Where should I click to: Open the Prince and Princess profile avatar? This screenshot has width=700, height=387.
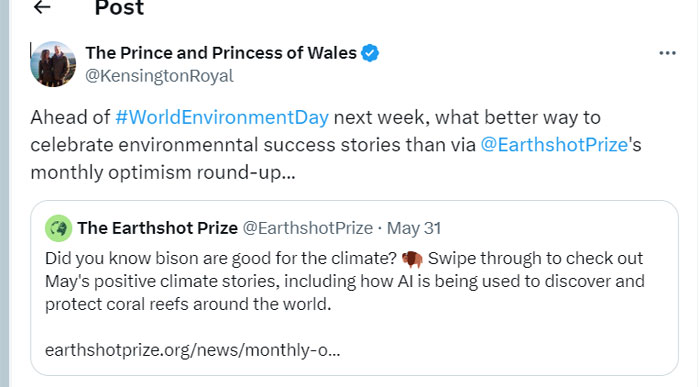[53, 64]
